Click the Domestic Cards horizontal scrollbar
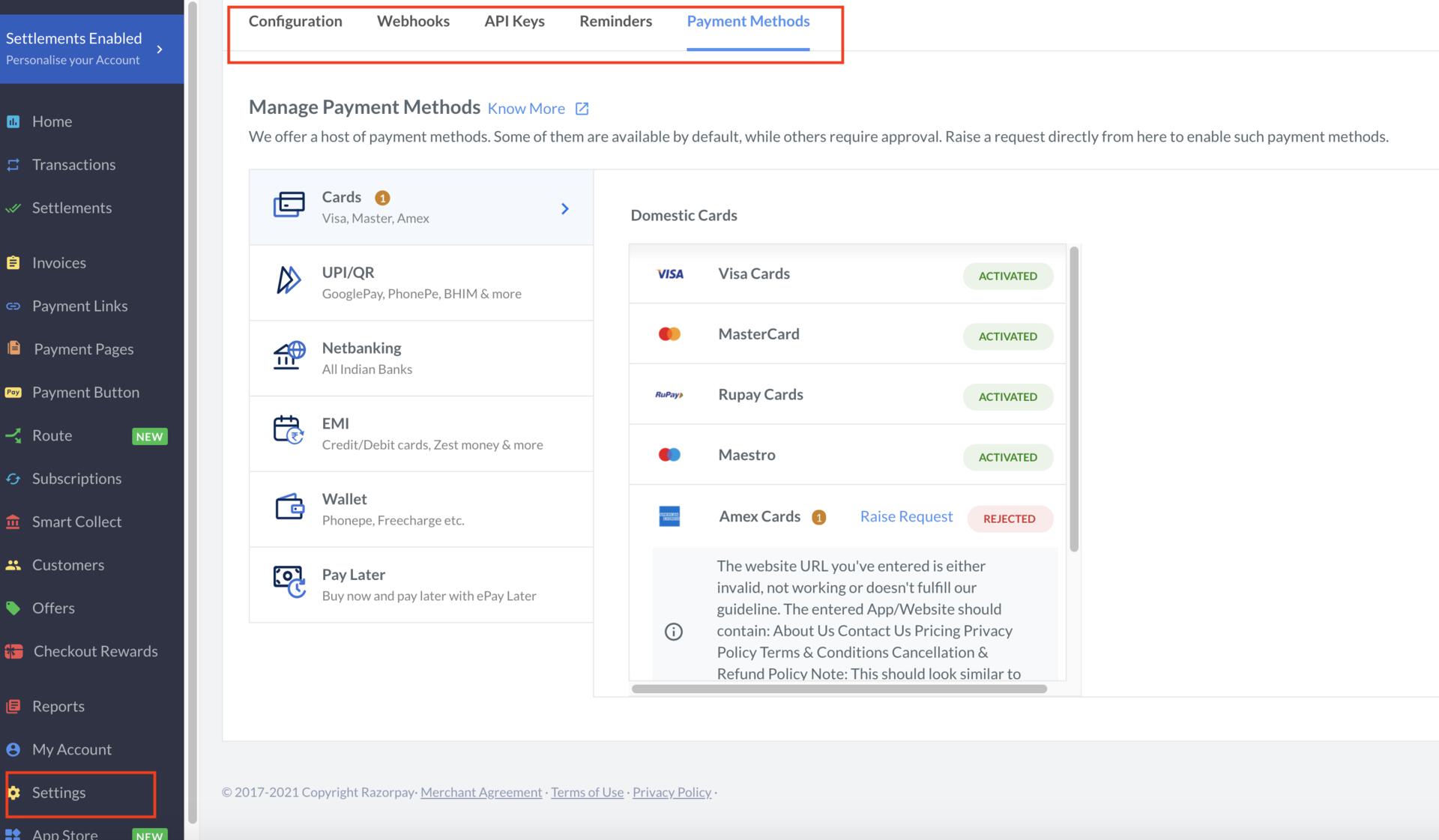This screenshot has width=1439, height=840. pyautogui.click(x=839, y=689)
